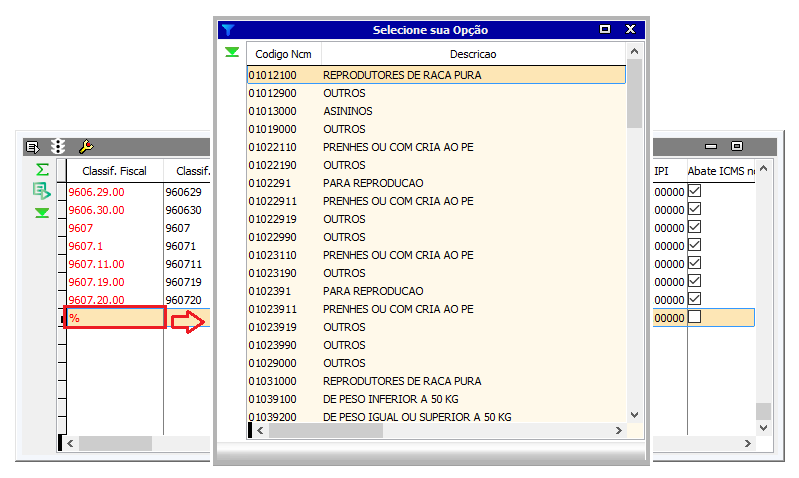Click the green down-arrow icon left of Classif. Fiscal grid
The width and height of the screenshot is (799, 478).
coord(42,213)
